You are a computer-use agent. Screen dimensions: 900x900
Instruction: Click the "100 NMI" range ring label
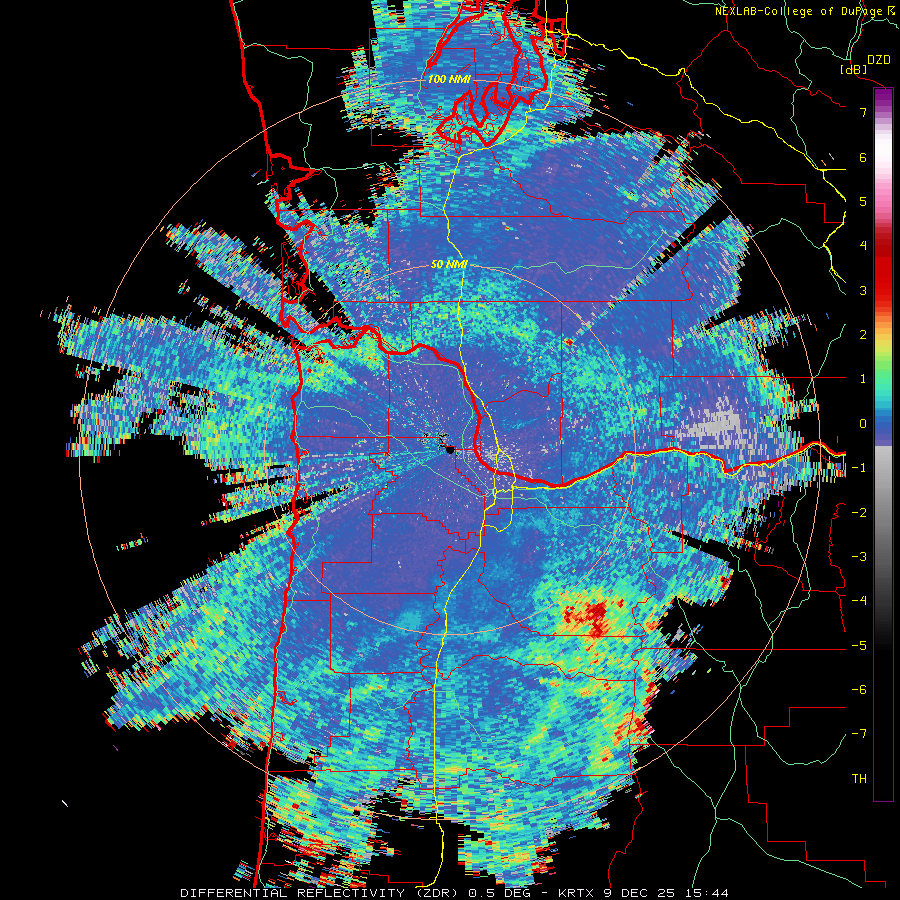(x=448, y=79)
